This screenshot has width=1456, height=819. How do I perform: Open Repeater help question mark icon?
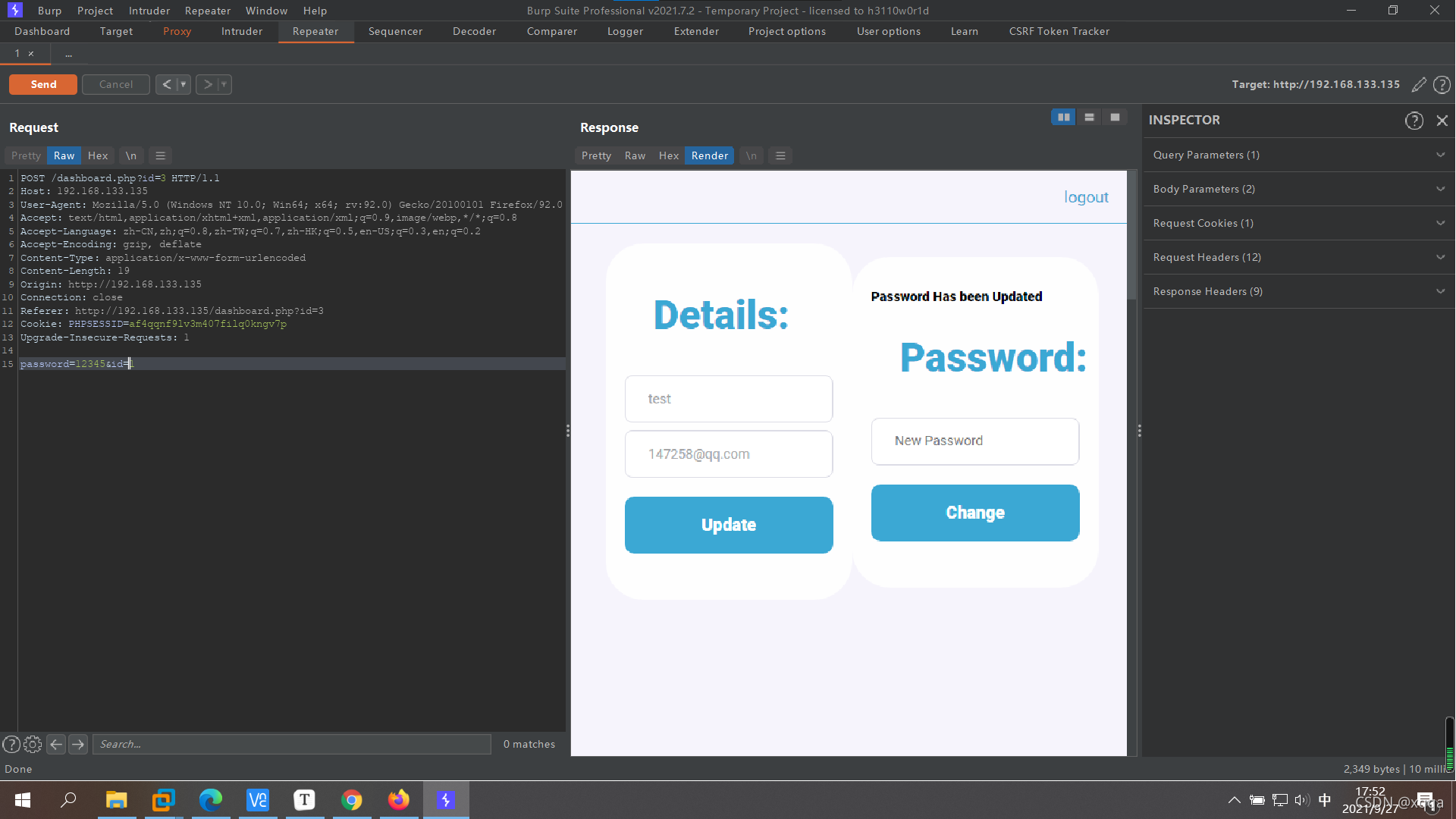coord(1442,85)
